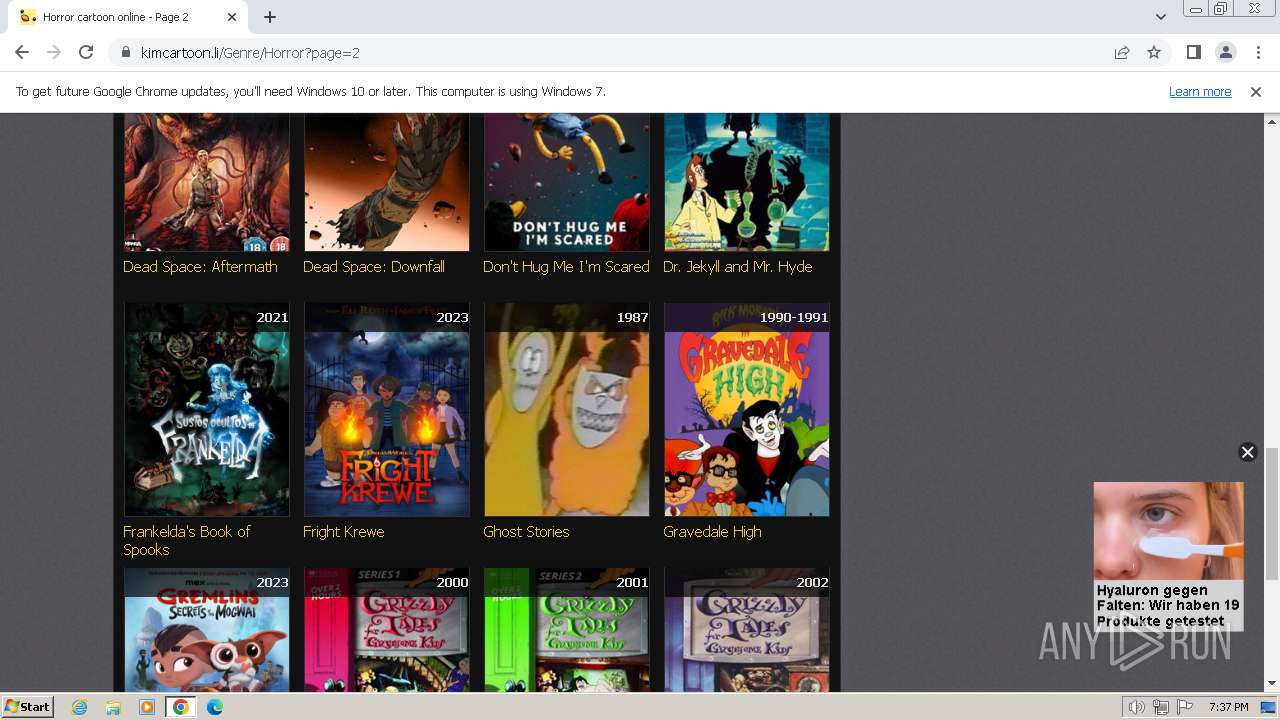Select the Grizzly Tales 2000 poster
The image size is (1280, 720).
coord(387,630)
